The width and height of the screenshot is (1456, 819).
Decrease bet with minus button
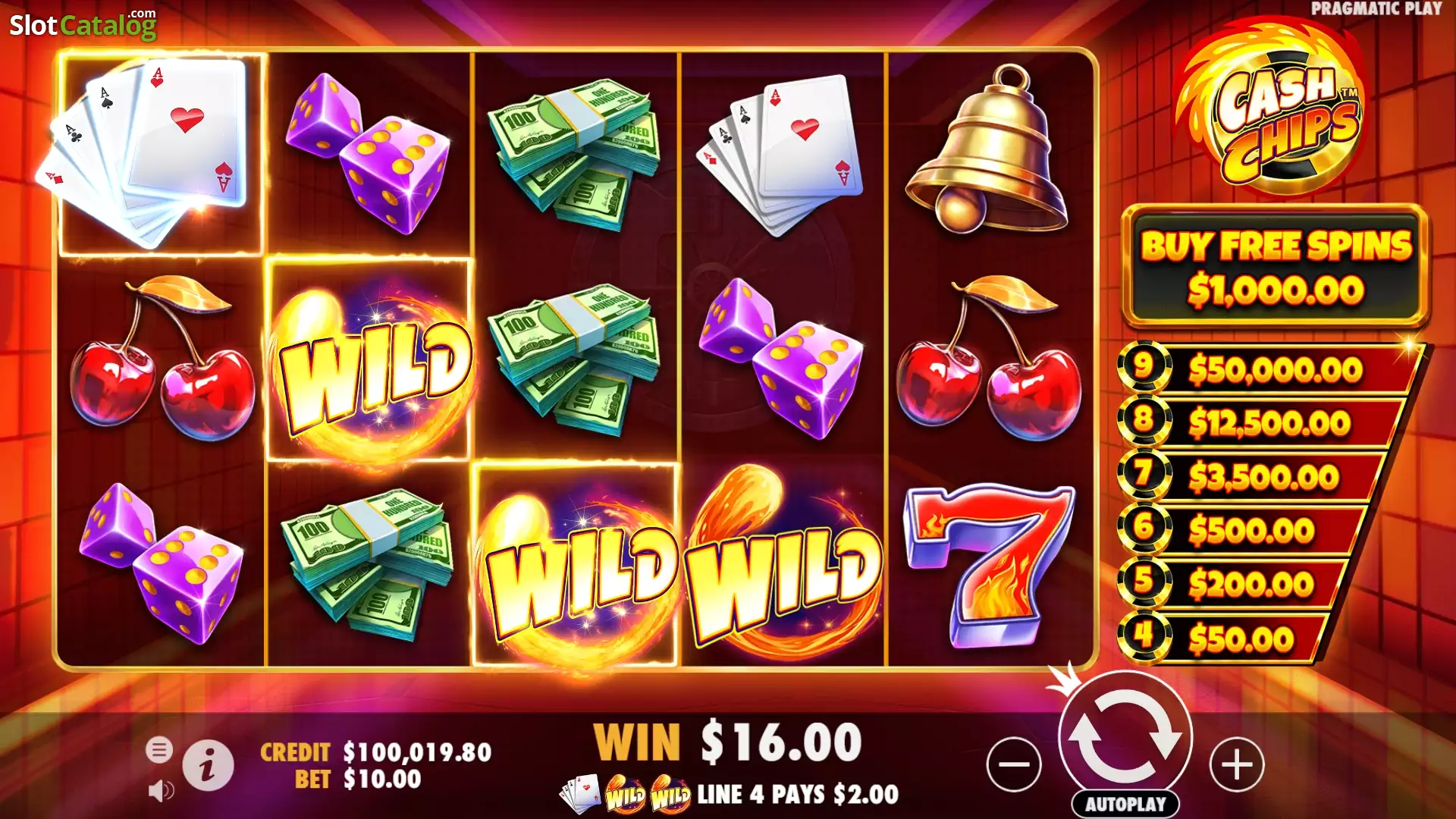pos(1014,764)
